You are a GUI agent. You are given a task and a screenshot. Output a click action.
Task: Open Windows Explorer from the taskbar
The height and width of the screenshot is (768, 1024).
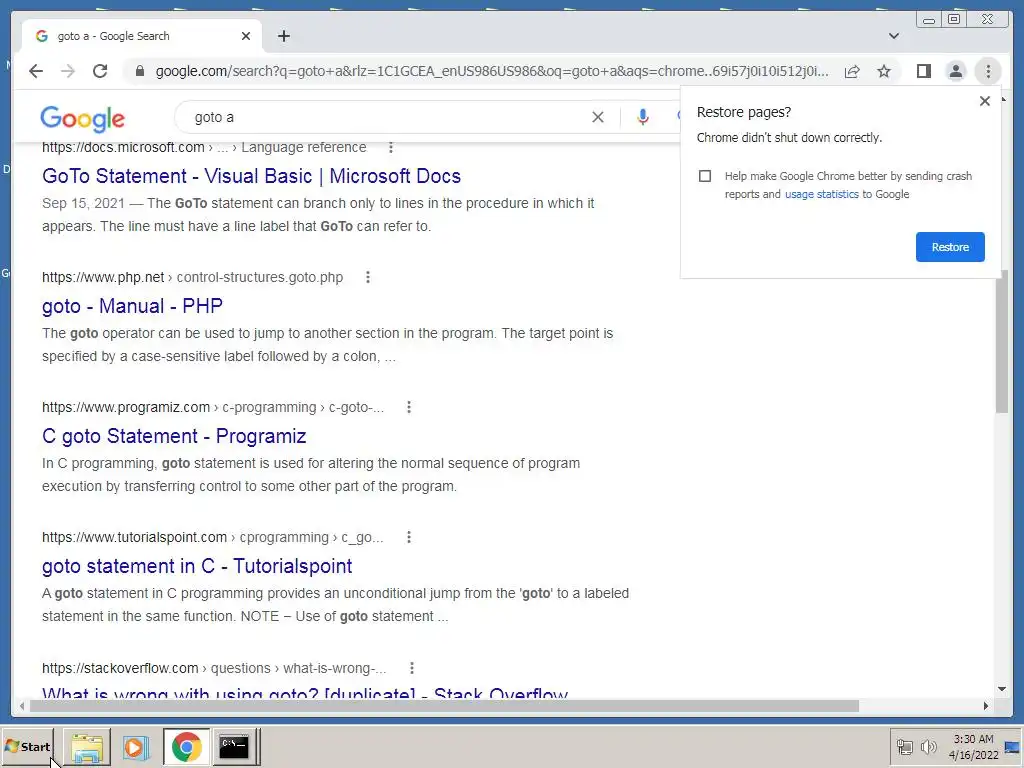(x=88, y=746)
